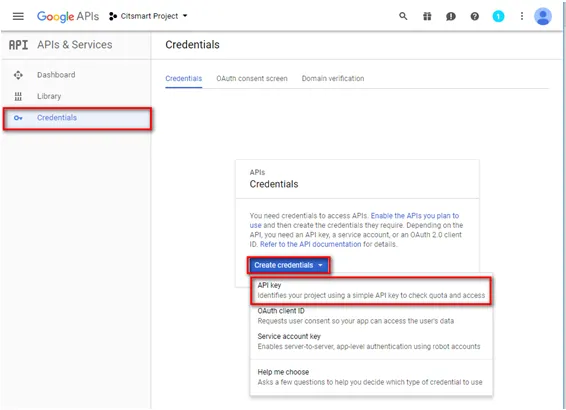
Task: Open notifications badge showing 1
Action: [498, 16]
